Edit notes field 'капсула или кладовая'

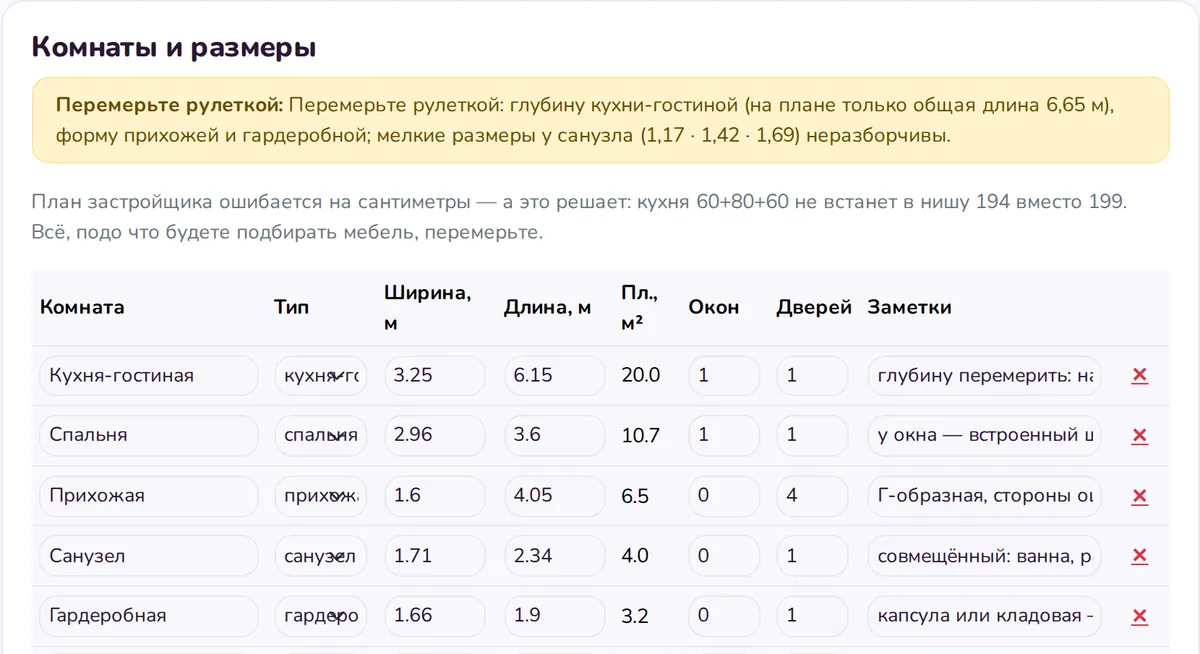[x=985, y=616]
